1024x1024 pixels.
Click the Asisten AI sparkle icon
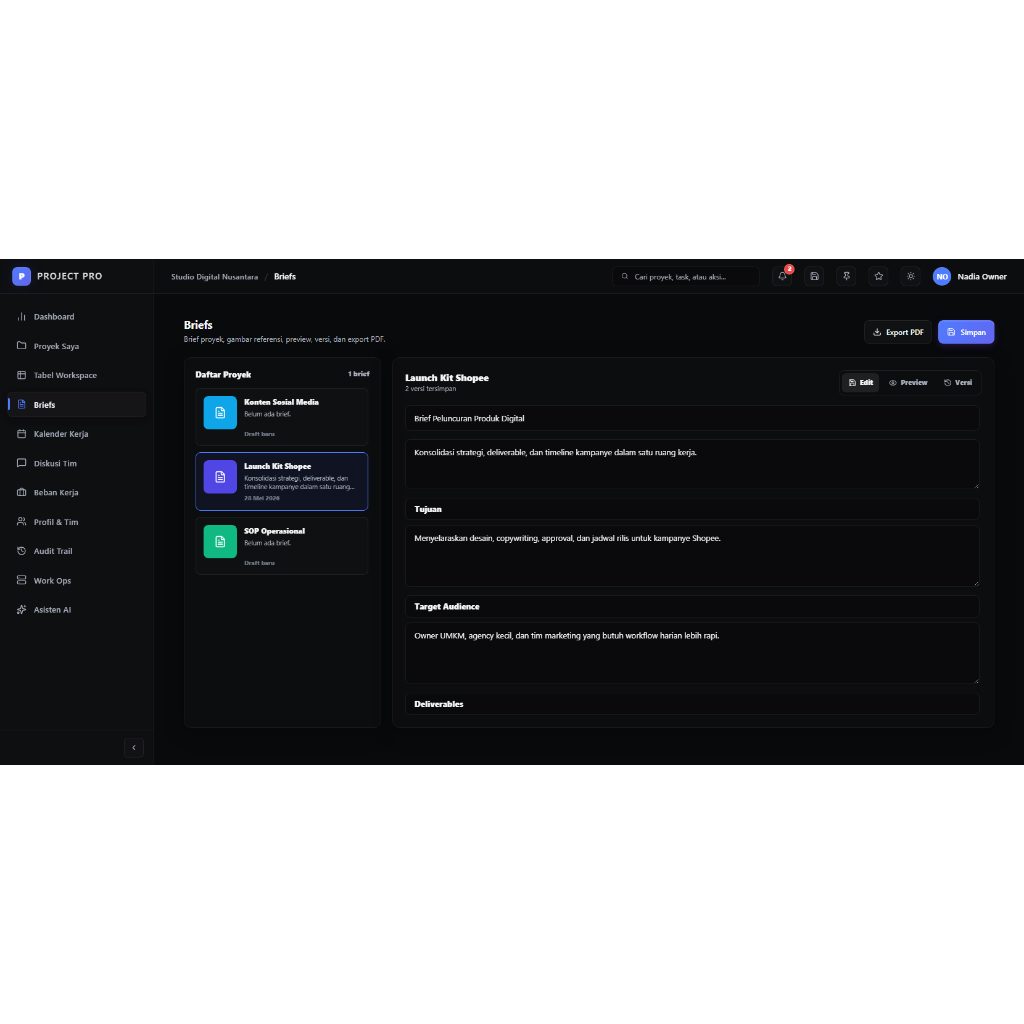22,609
